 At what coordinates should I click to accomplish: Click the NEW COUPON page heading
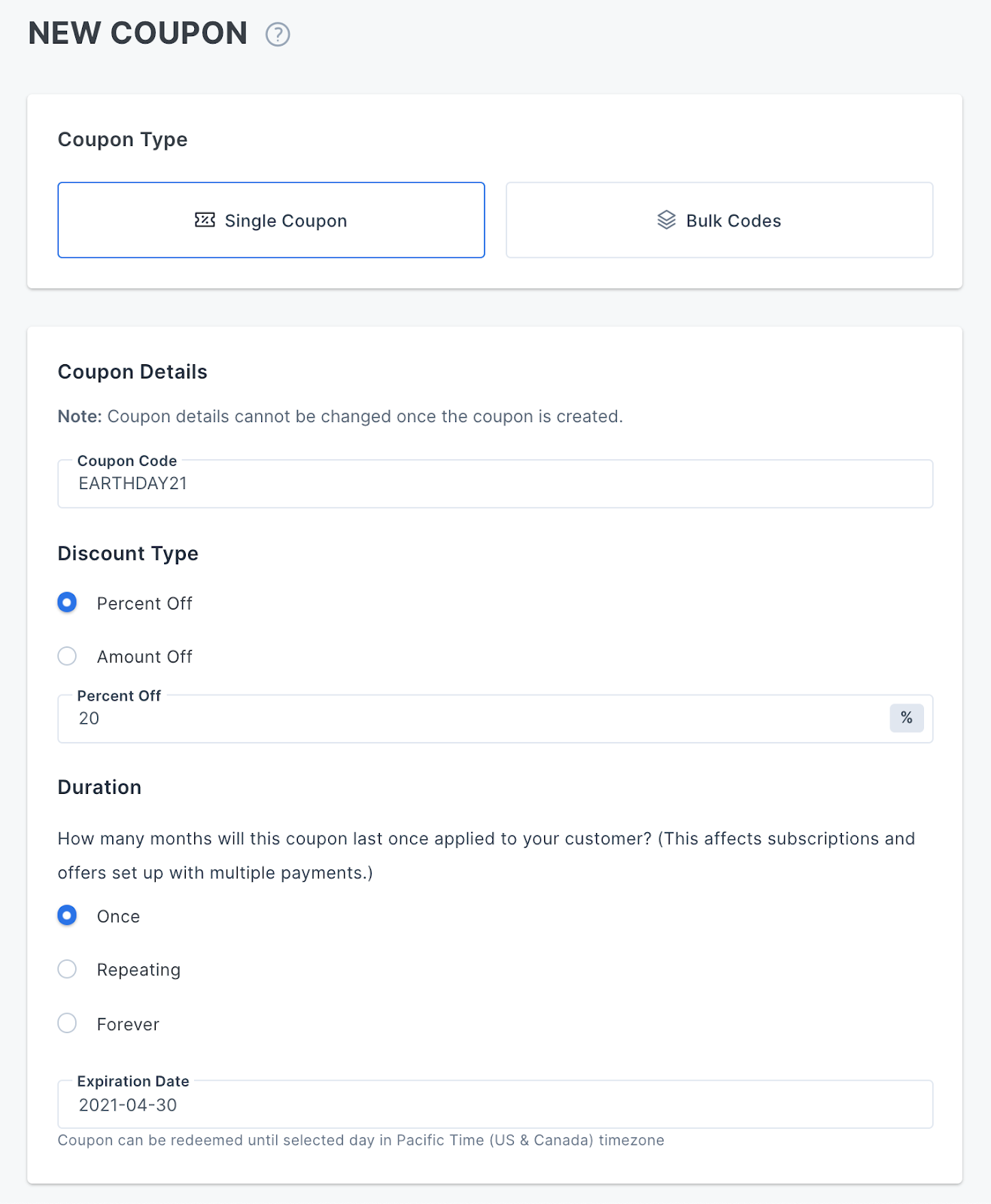coord(138,33)
